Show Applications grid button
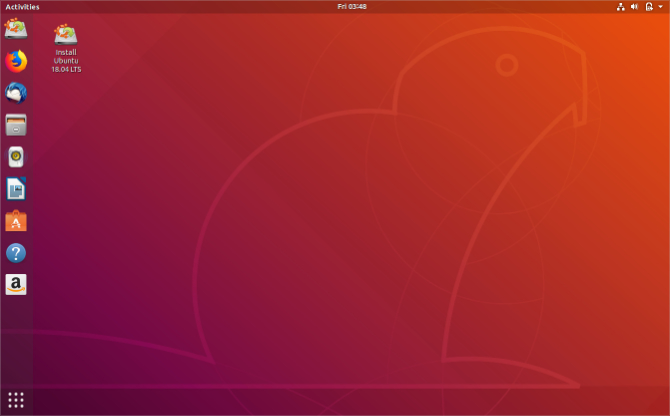The image size is (670, 416). (x=16, y=400)
